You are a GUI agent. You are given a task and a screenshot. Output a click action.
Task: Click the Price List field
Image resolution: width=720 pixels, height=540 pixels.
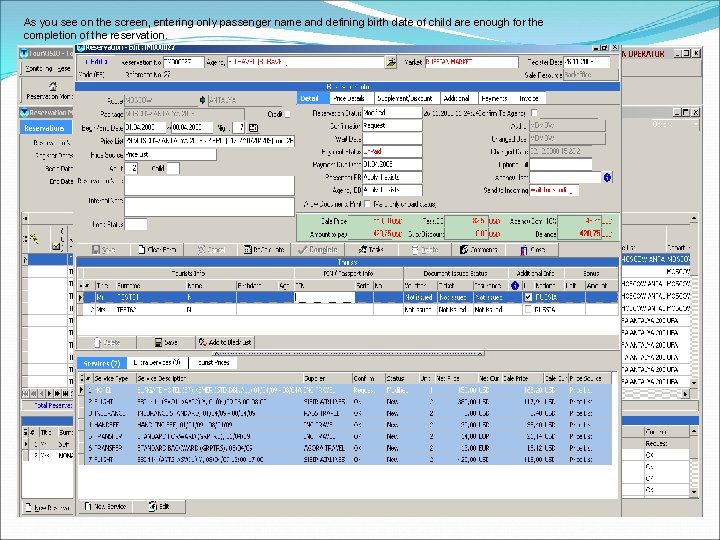click(x=209, y=141)
